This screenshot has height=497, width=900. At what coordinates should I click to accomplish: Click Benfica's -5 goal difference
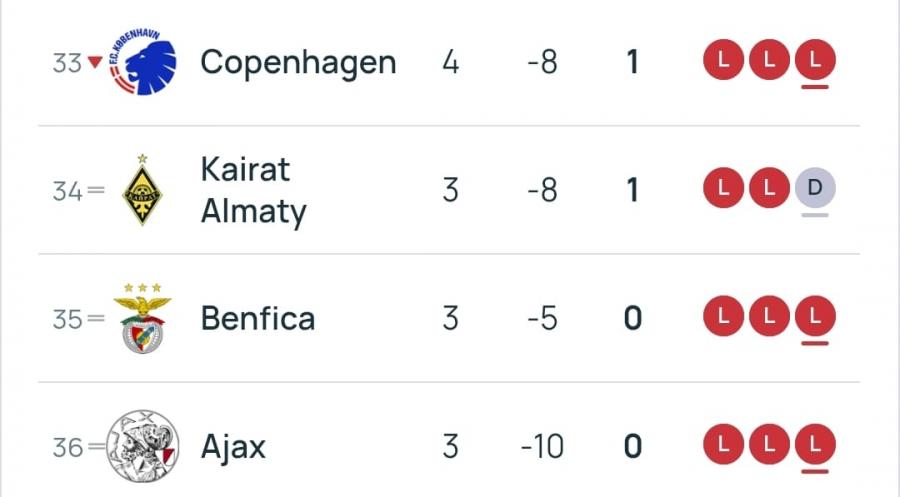click(x=542, y=318)
